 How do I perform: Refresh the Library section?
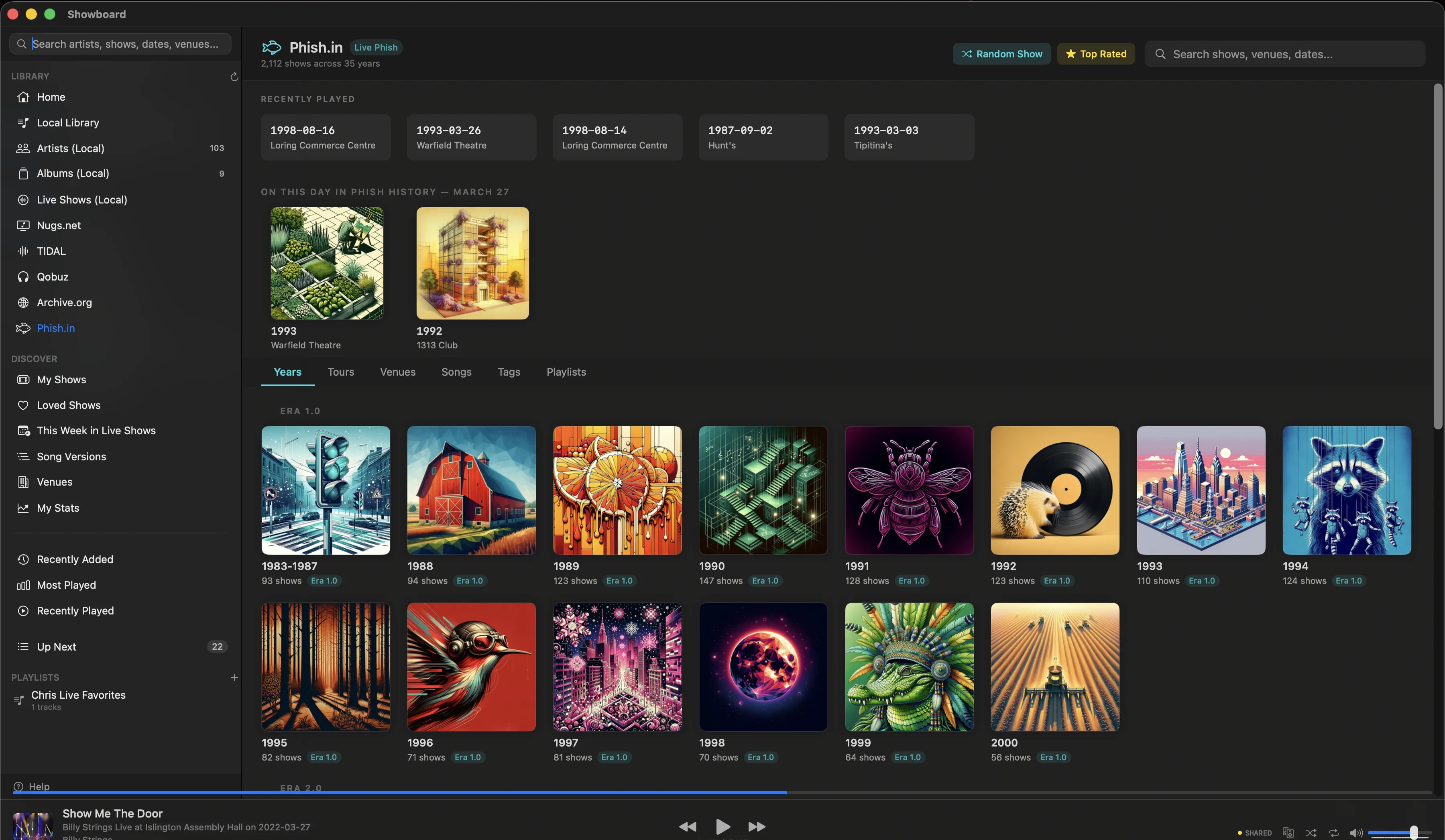tap(234, 76)
